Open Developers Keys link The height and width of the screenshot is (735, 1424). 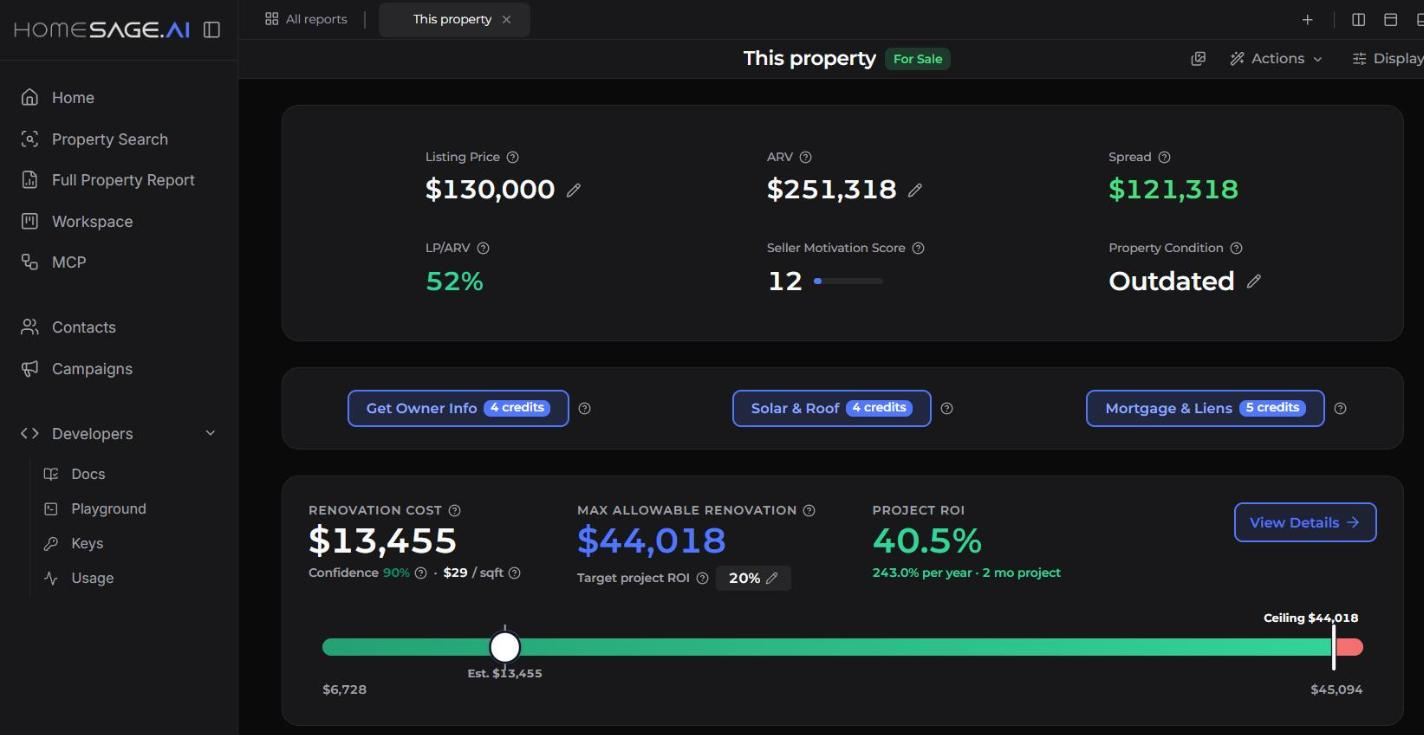[87, 543]
